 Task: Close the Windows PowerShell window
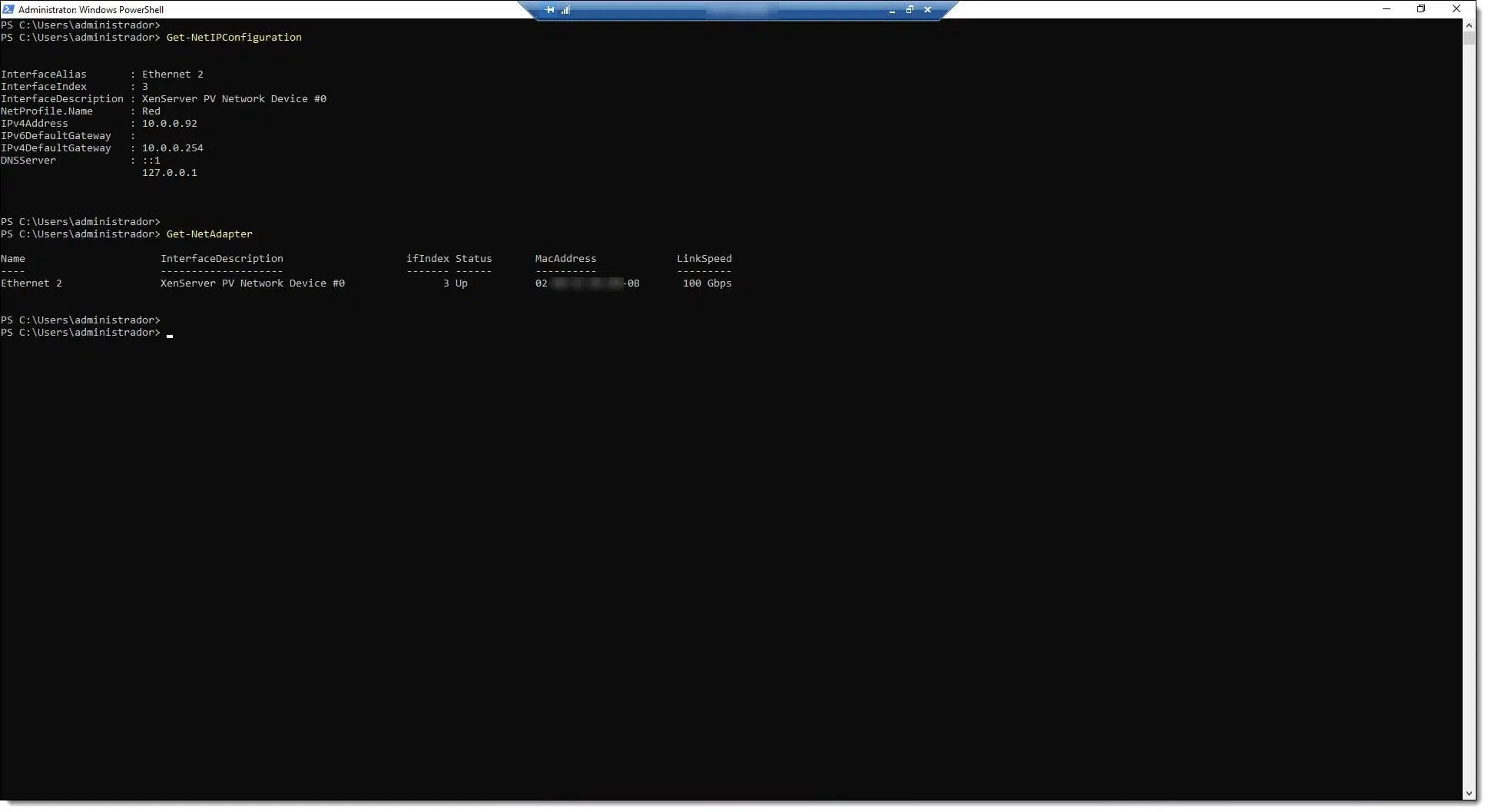(1456, 9)
